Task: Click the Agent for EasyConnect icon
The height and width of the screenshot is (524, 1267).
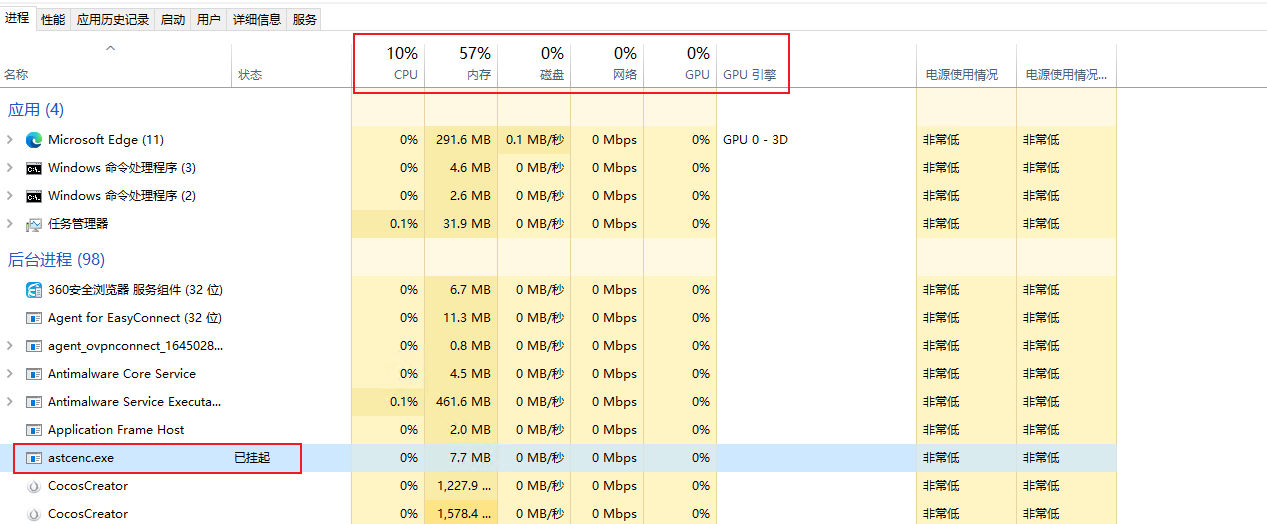Action: click(34, 318)
